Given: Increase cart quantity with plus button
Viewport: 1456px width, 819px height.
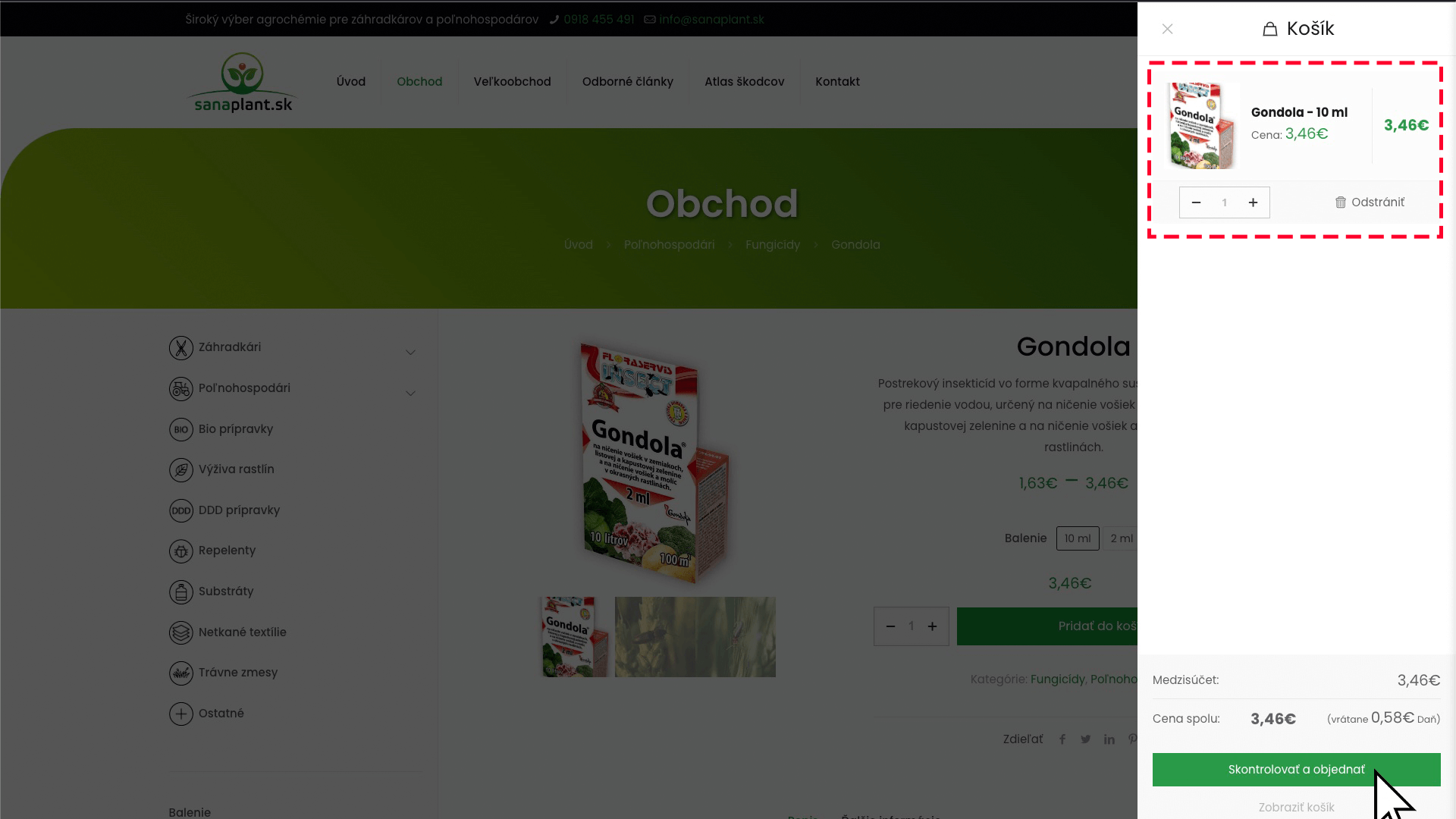Looking at the screenshot, I should pos(1253,202).
